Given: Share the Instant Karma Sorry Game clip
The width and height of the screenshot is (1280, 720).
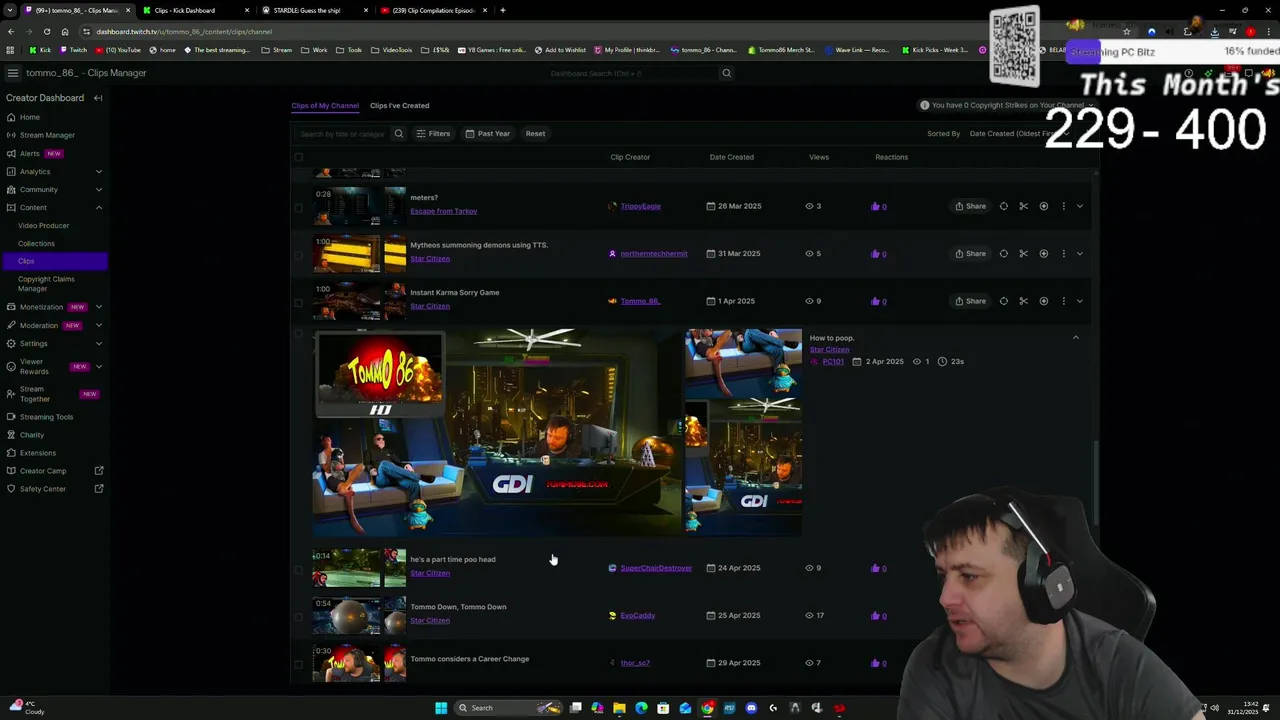Looking at the screenshot, I should click(970, 301).
